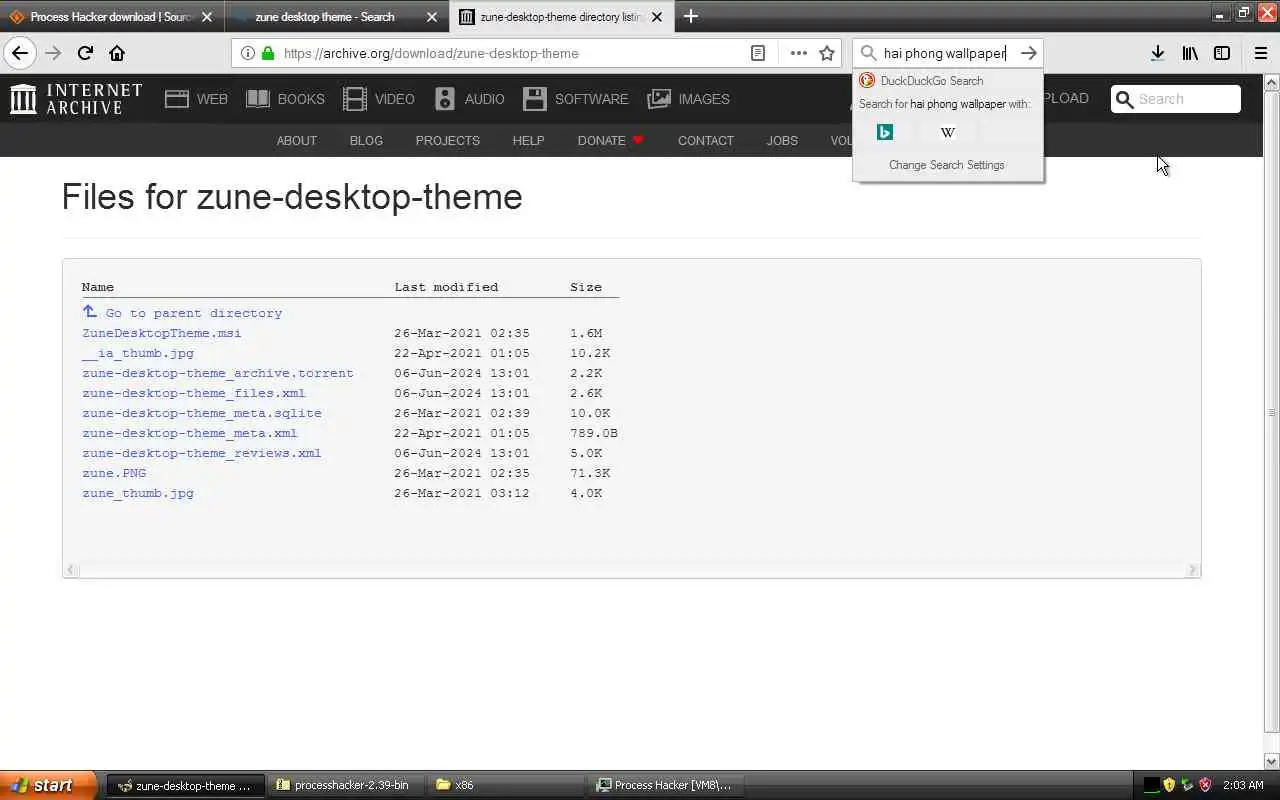Open the CONTACT page
1280x800 pixels.
(705, 140)
